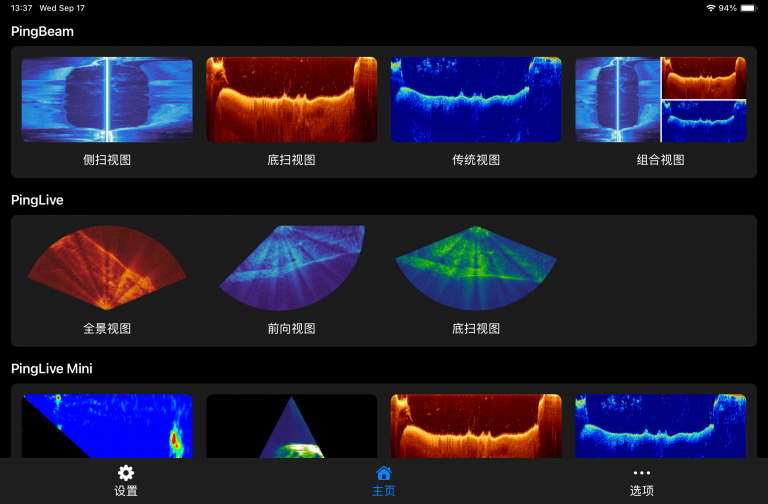The image size is (768, 504).
Task: Open PingLive panoramic orange fan thumbnail
Action: [107, 268]
